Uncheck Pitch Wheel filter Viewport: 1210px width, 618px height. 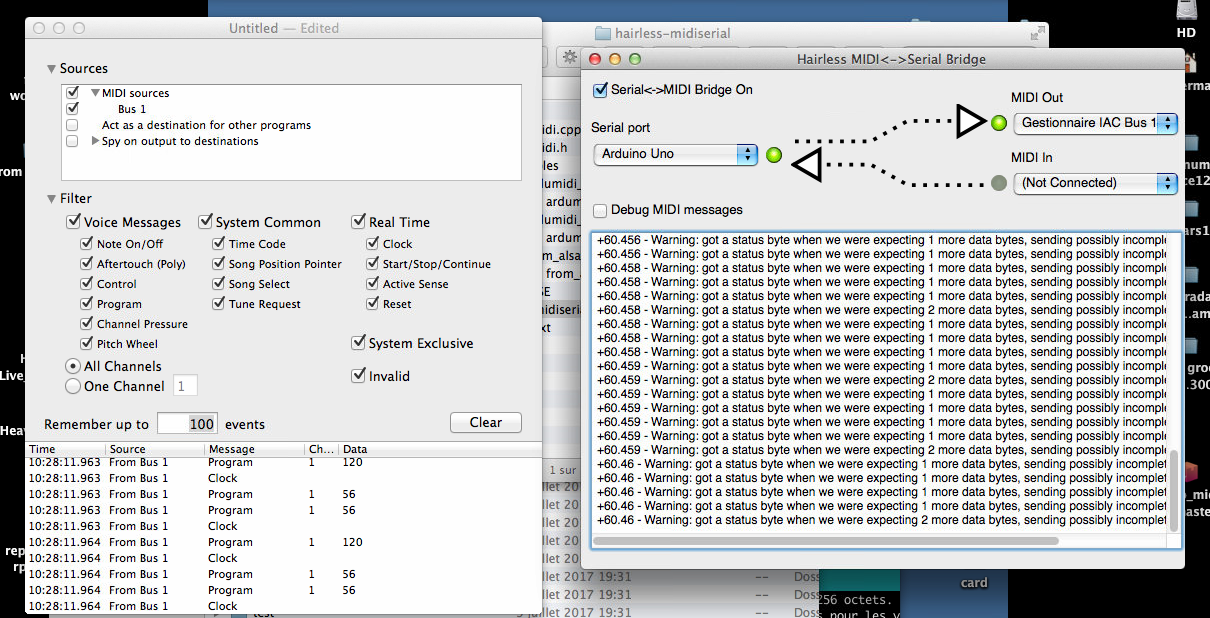coord(87,343)
